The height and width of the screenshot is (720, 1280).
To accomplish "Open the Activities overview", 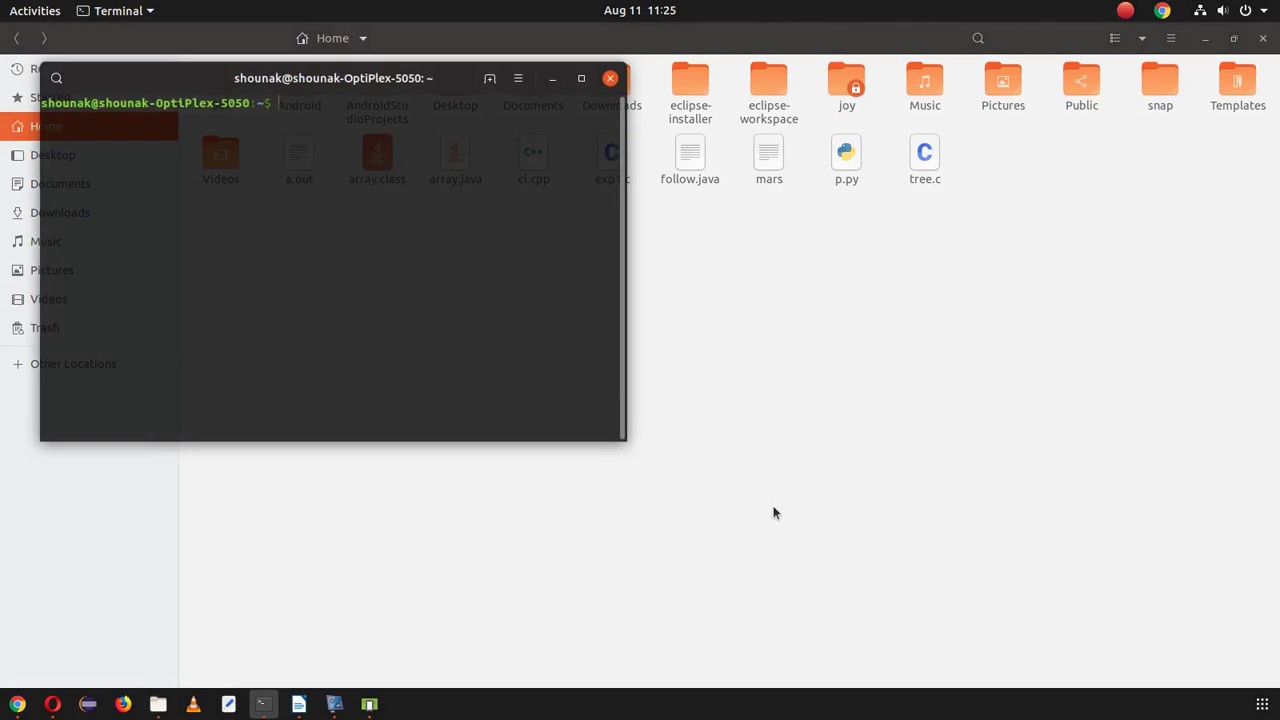I will [35, 10].
